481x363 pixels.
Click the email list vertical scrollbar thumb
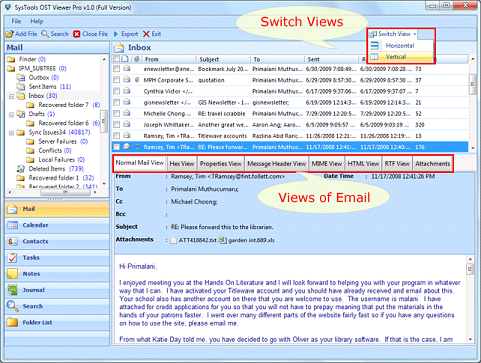[473, 84]
